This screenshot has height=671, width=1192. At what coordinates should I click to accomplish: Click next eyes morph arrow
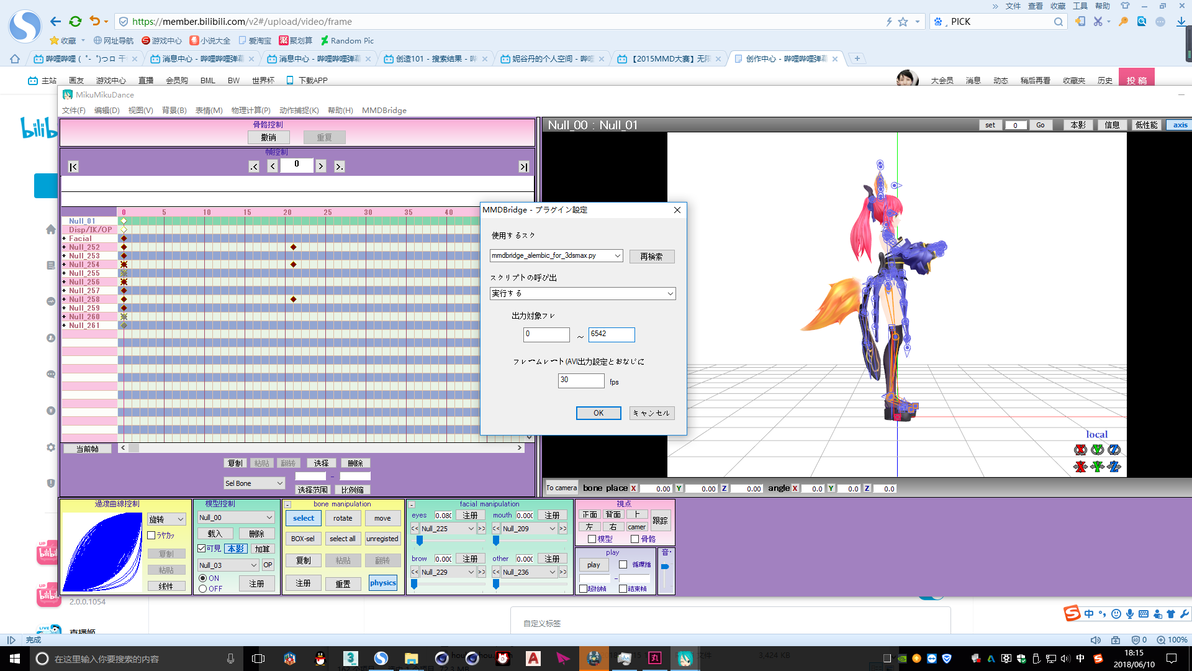point(481,528)
